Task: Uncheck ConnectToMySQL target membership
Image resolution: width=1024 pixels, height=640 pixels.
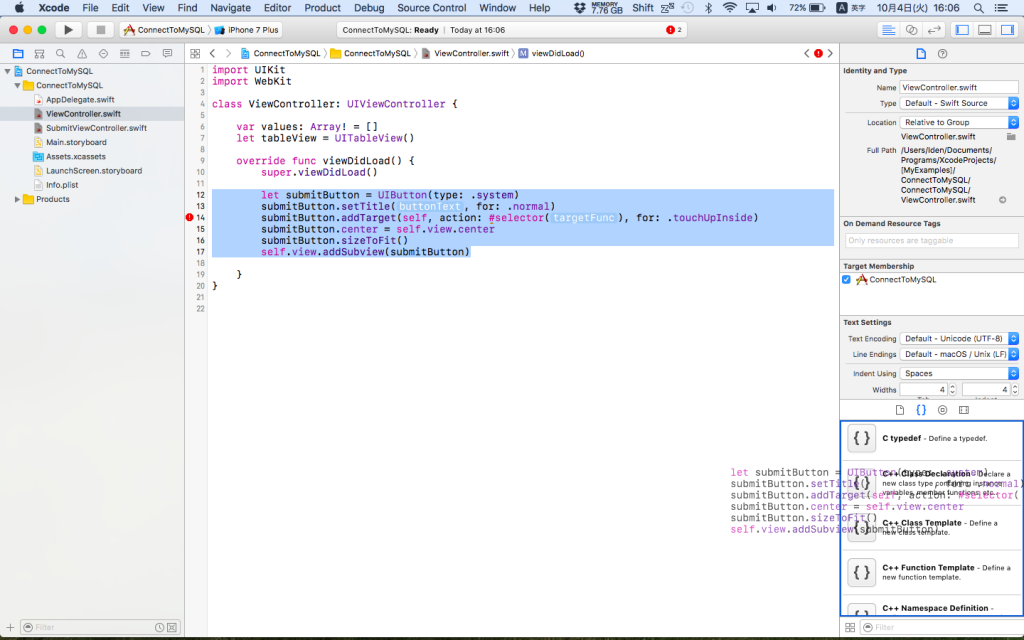Action: pyautogui.click(x=847, y=280)
